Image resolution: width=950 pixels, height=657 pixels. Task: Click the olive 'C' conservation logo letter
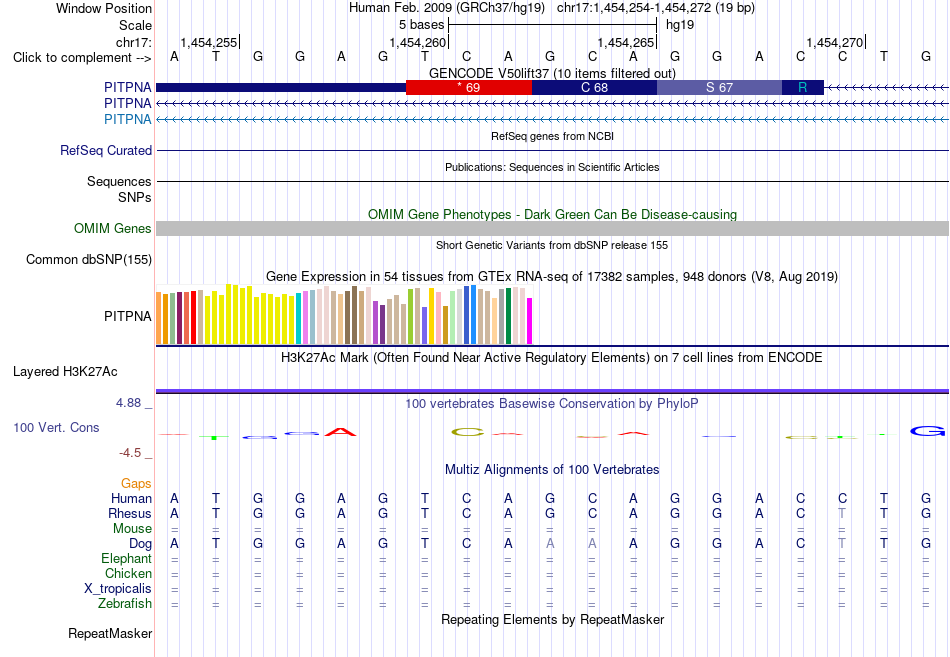pyautogui.click(x=468, y=432)
